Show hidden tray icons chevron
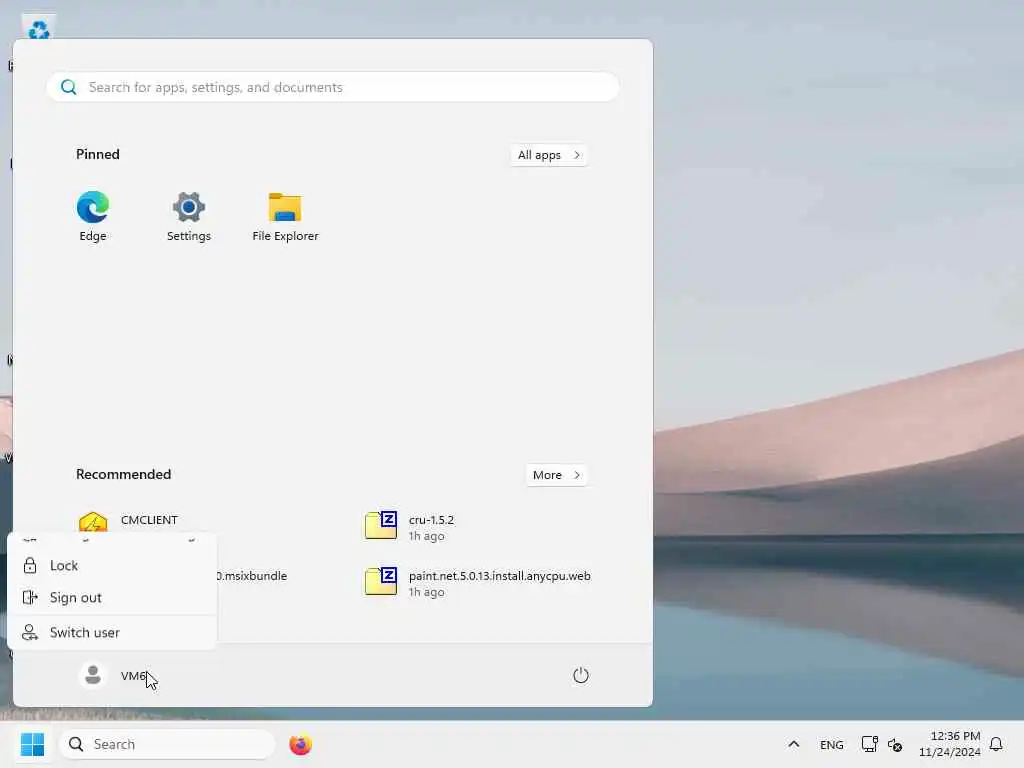This screenshot has width=1024, height=768. (x=793, y=744)
